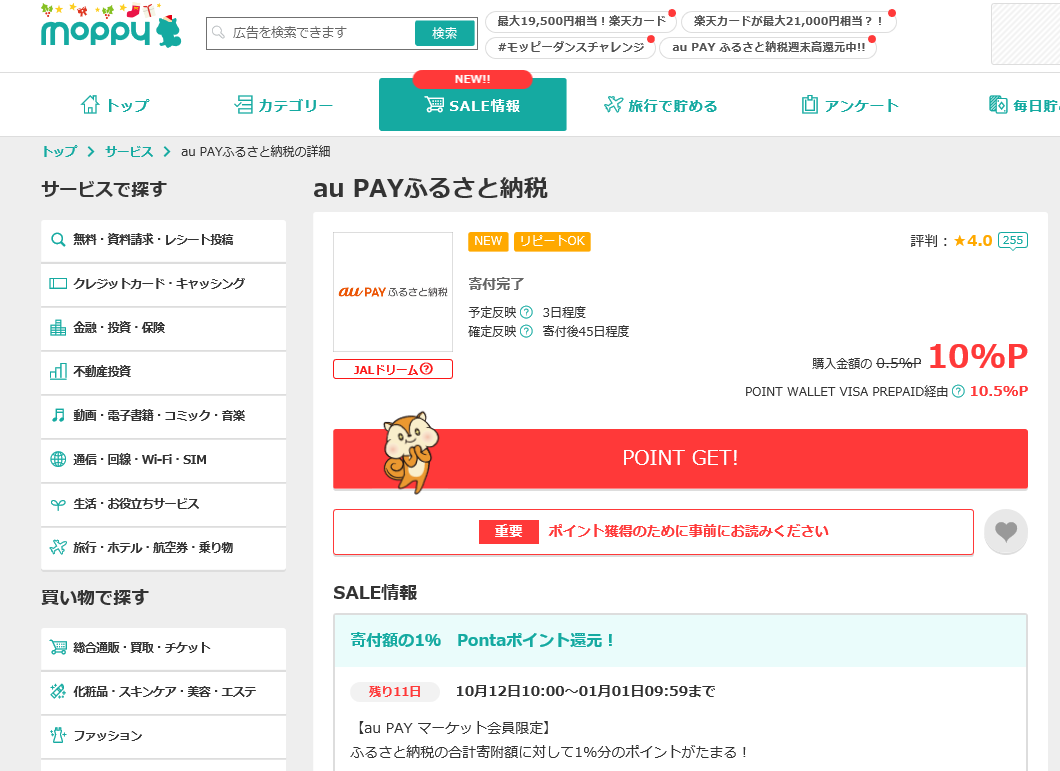This screenshot has width=1060, height=771.
Task: Click the ★4.0 rating
Action: coord(973,241)
